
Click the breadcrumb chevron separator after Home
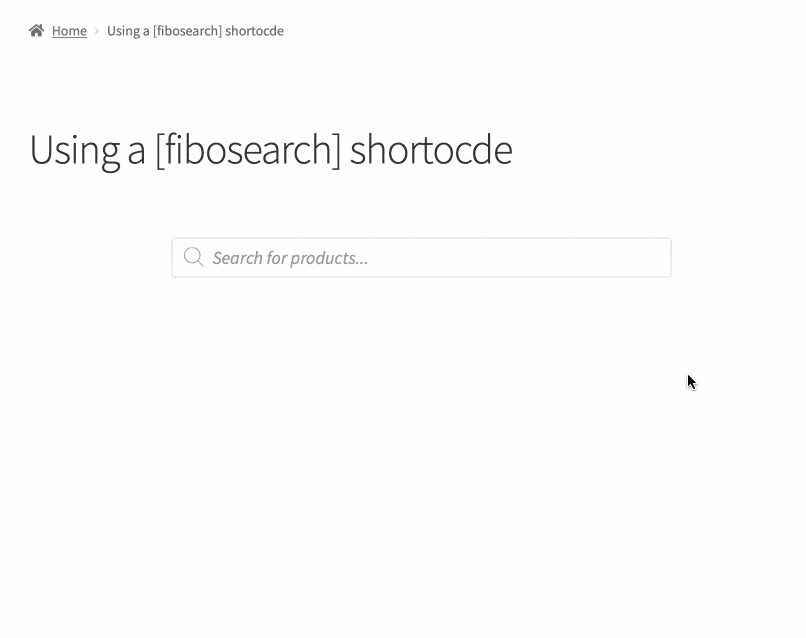[97, 31]
